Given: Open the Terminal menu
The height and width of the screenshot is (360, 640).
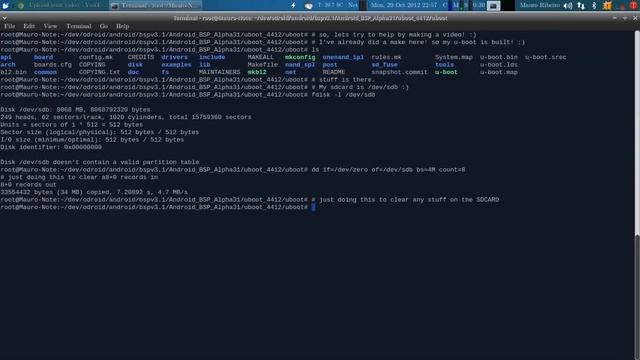Looking at the screenshot, I should coord(79,26).
